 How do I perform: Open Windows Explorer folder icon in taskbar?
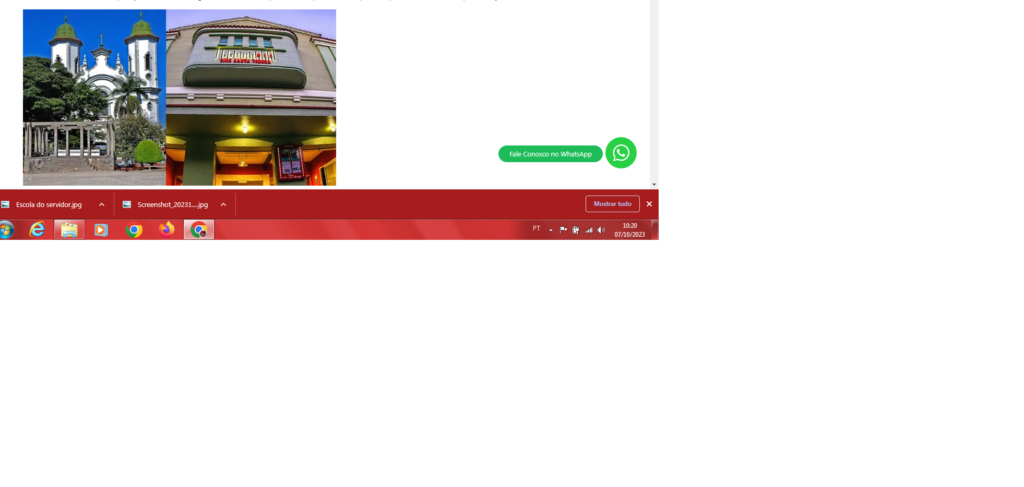69,230
